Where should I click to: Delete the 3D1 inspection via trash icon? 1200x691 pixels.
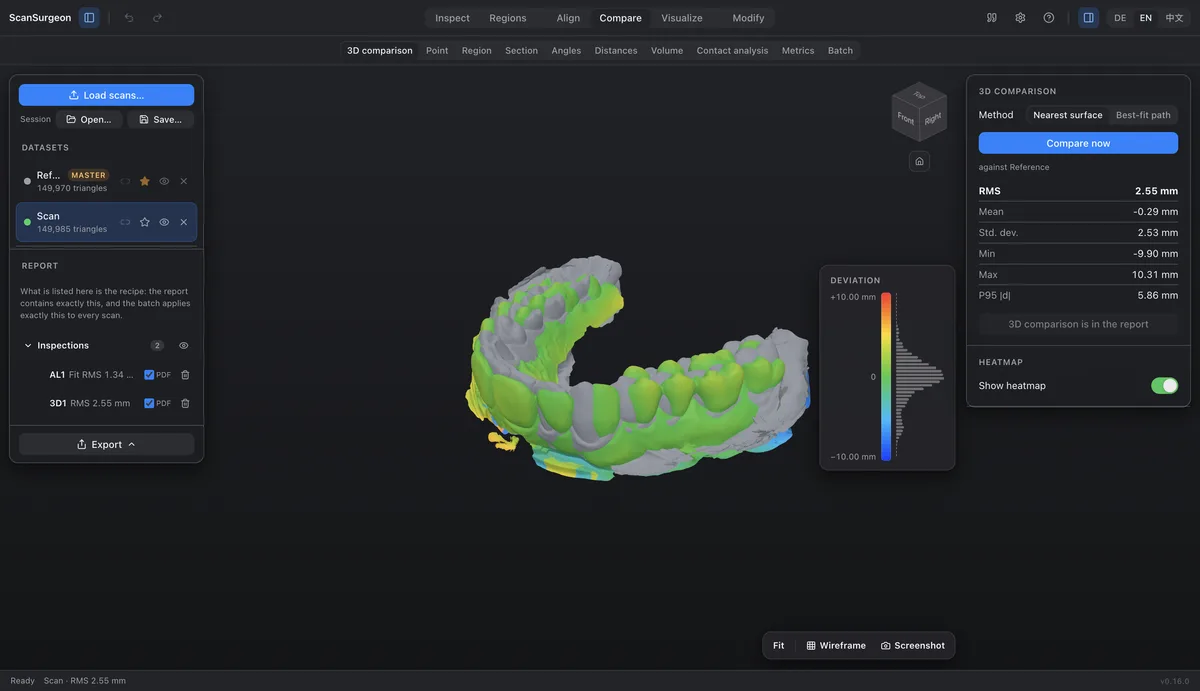[x=185, y=404]
